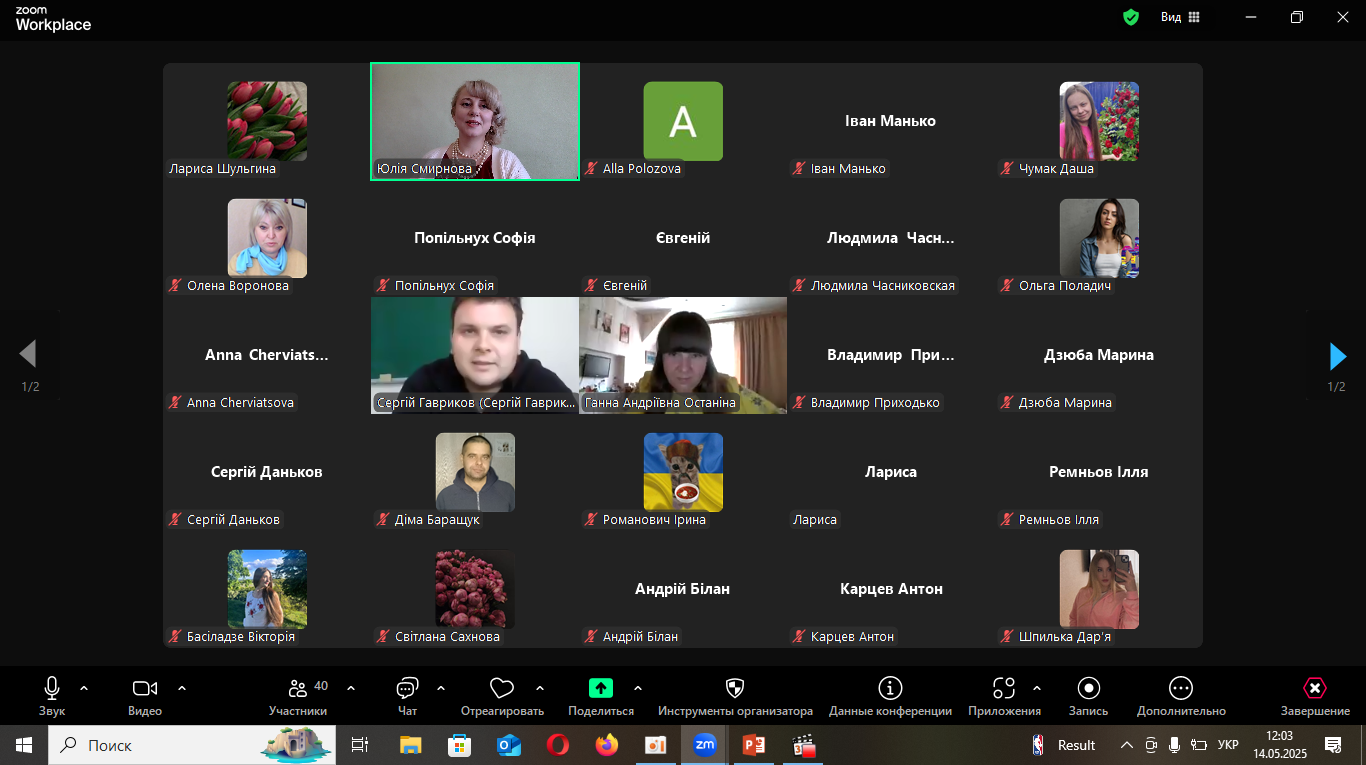Image resolution: width=1366 pixels, height=765 pixels.
Task: Open the Чат chat panel
Action: (x=407, y=689)
